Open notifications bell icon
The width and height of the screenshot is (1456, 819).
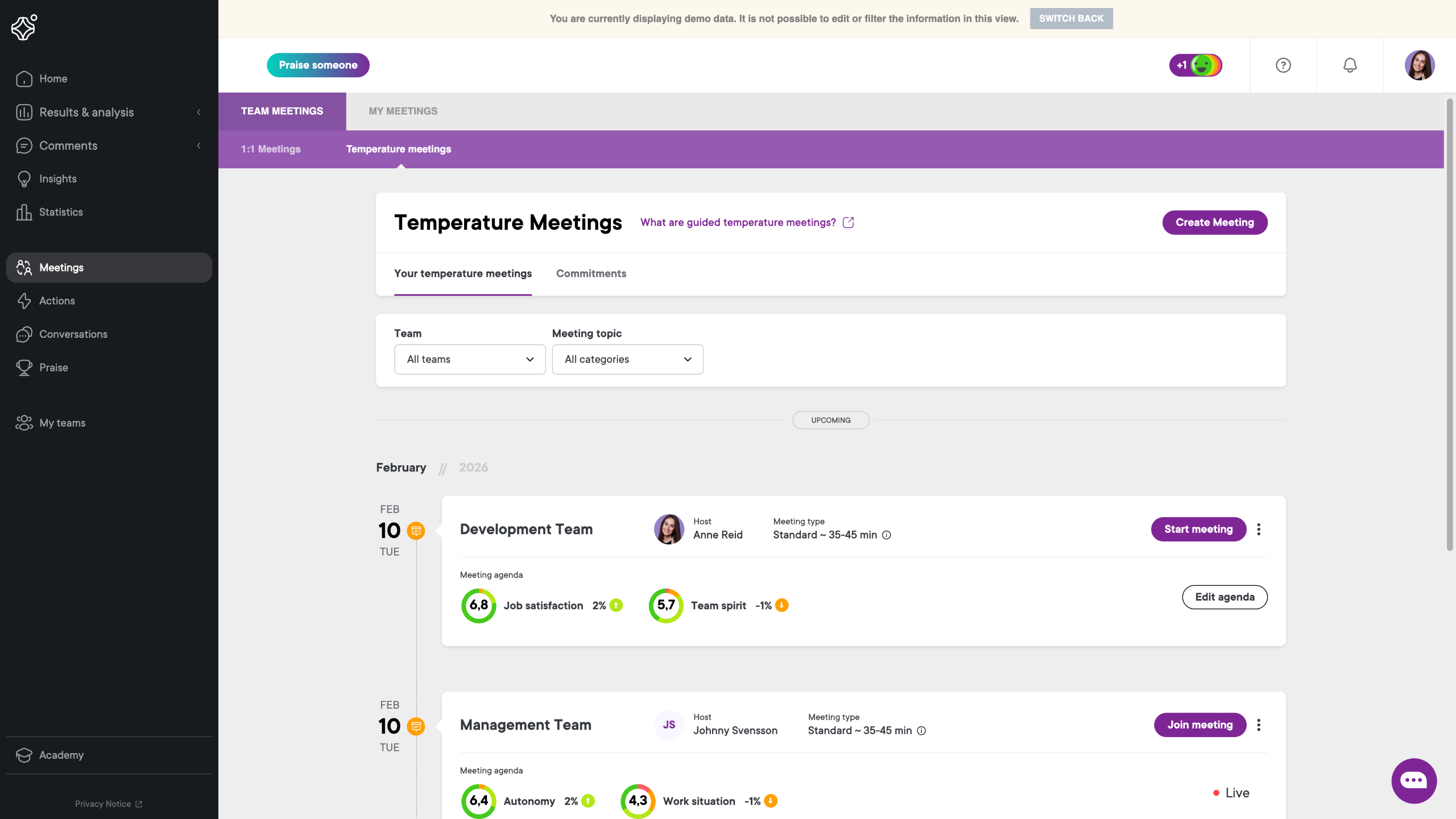1350,65
